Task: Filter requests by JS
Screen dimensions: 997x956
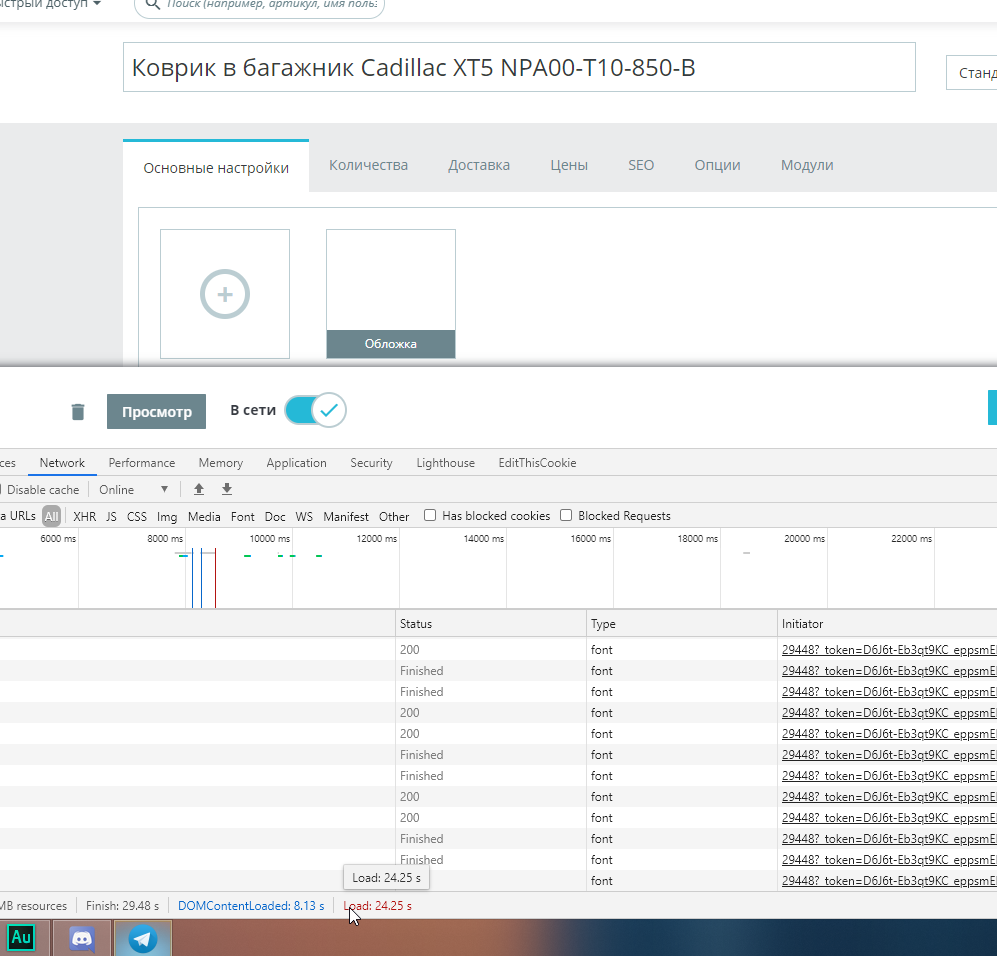Action: point(111,517)
